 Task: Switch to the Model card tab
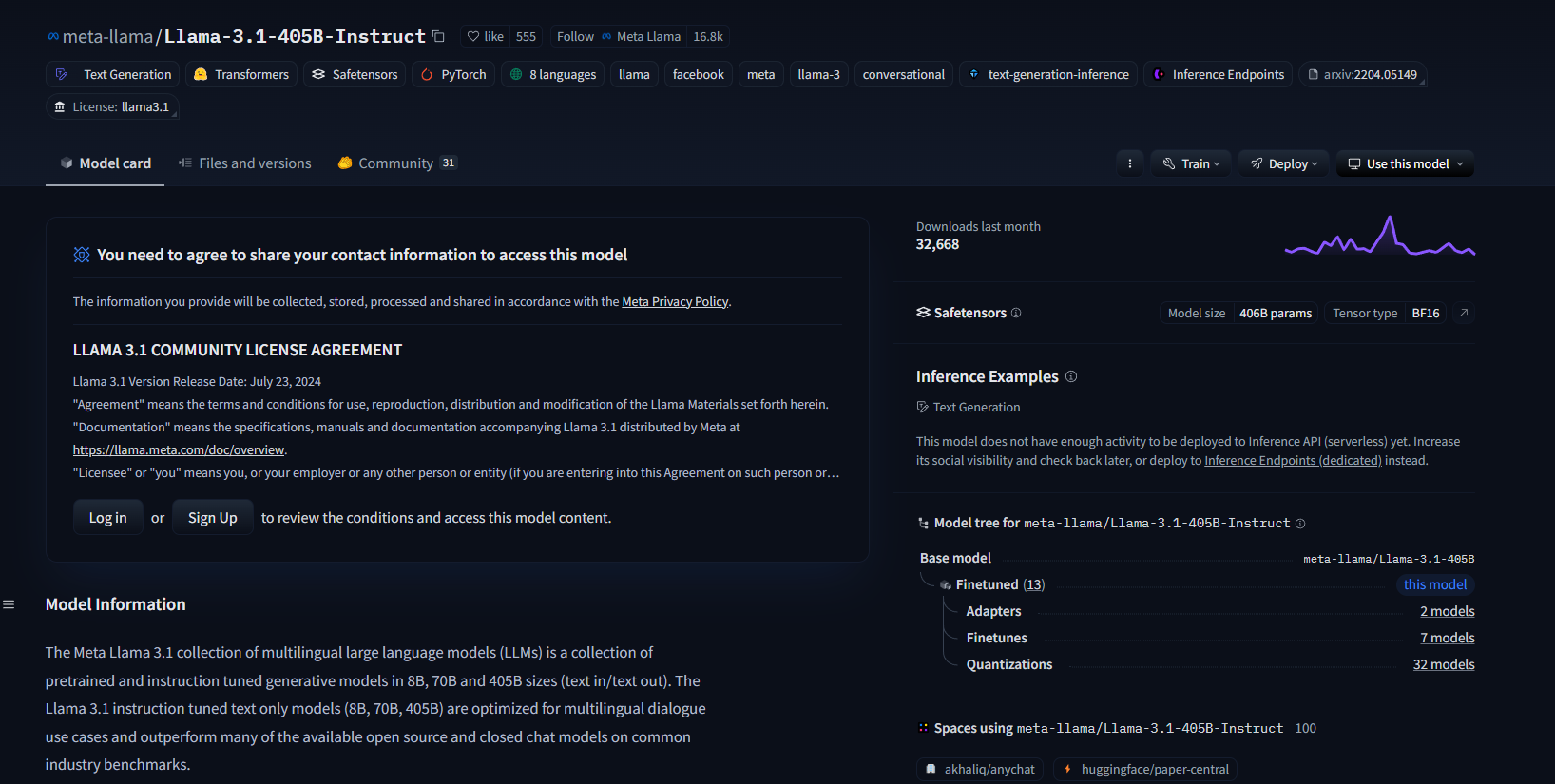point(105,163)
